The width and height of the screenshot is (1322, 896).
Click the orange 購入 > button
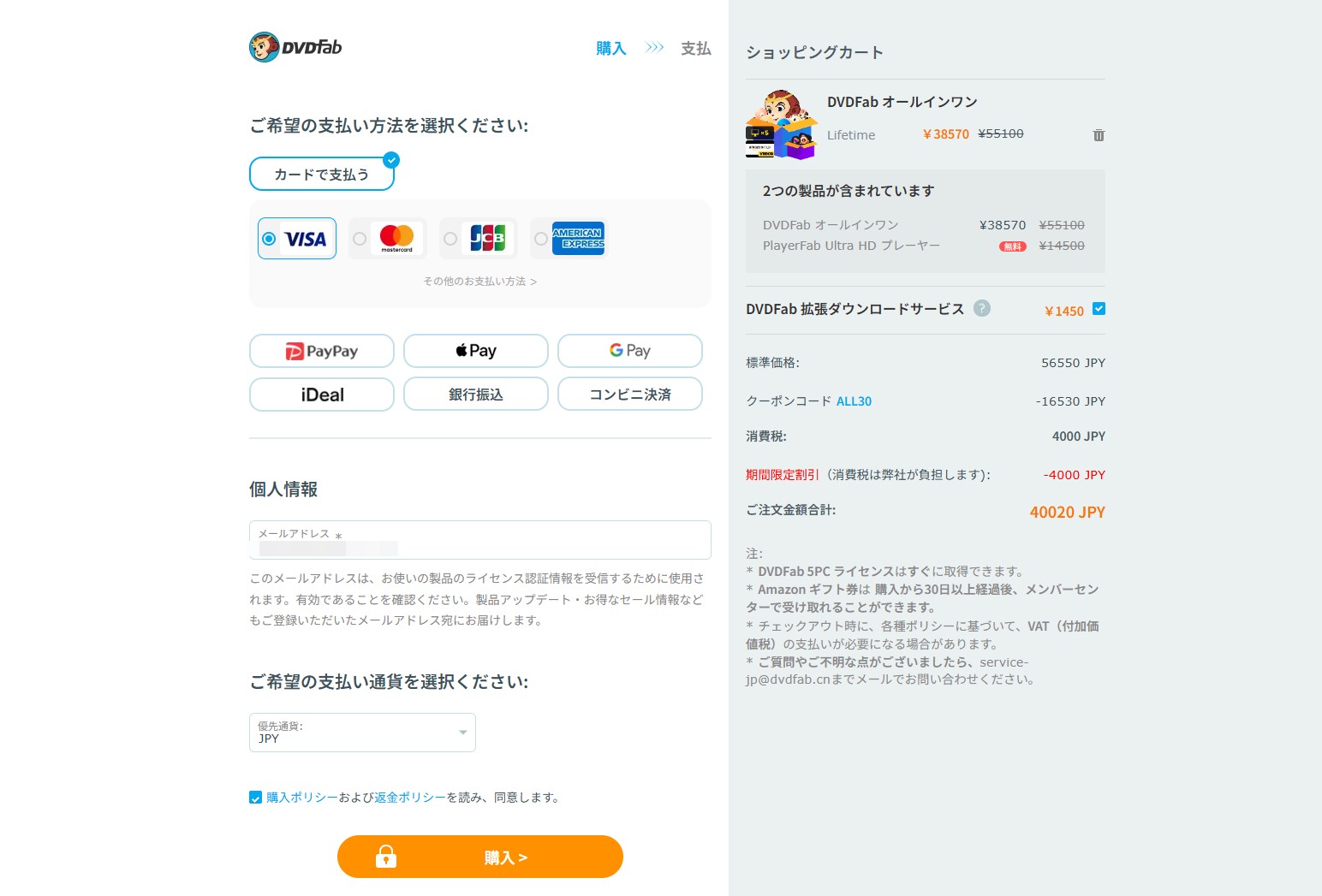(480, 857)
